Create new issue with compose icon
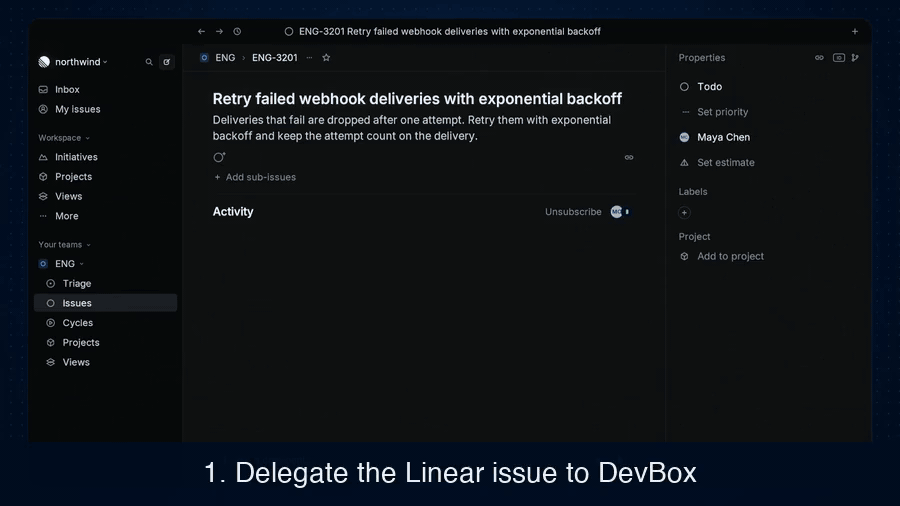The height and width of the screenshot is (506, 900). click(166, 62)
